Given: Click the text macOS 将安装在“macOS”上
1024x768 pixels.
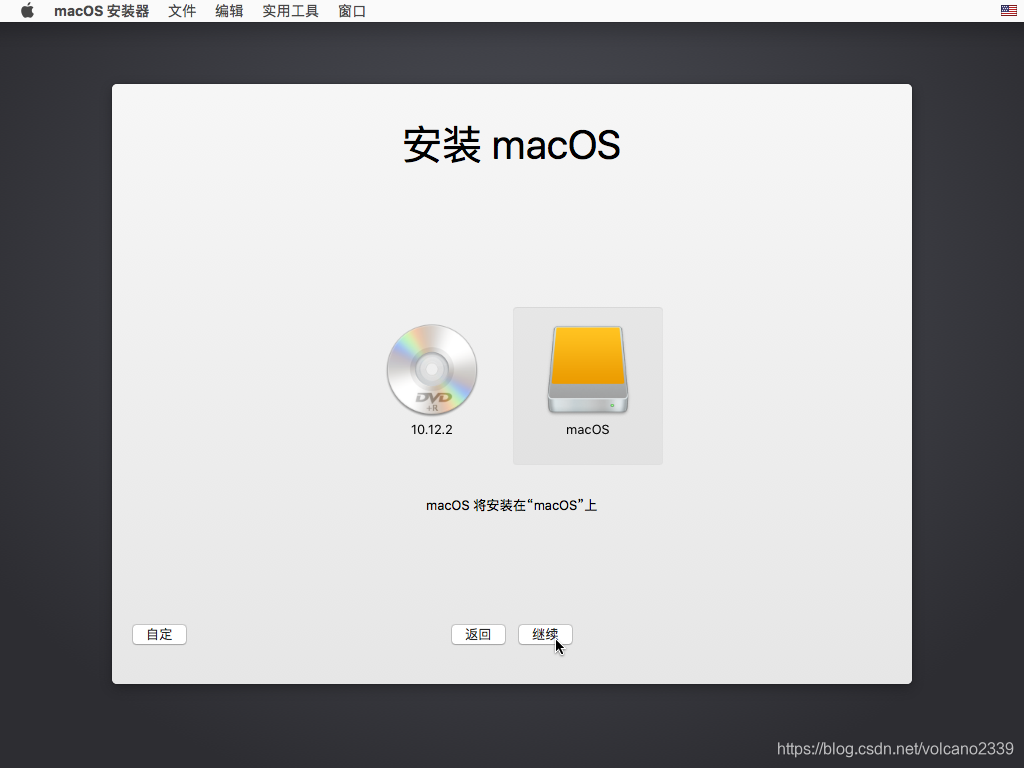Looking at the screenshot, I should point(511,505).
